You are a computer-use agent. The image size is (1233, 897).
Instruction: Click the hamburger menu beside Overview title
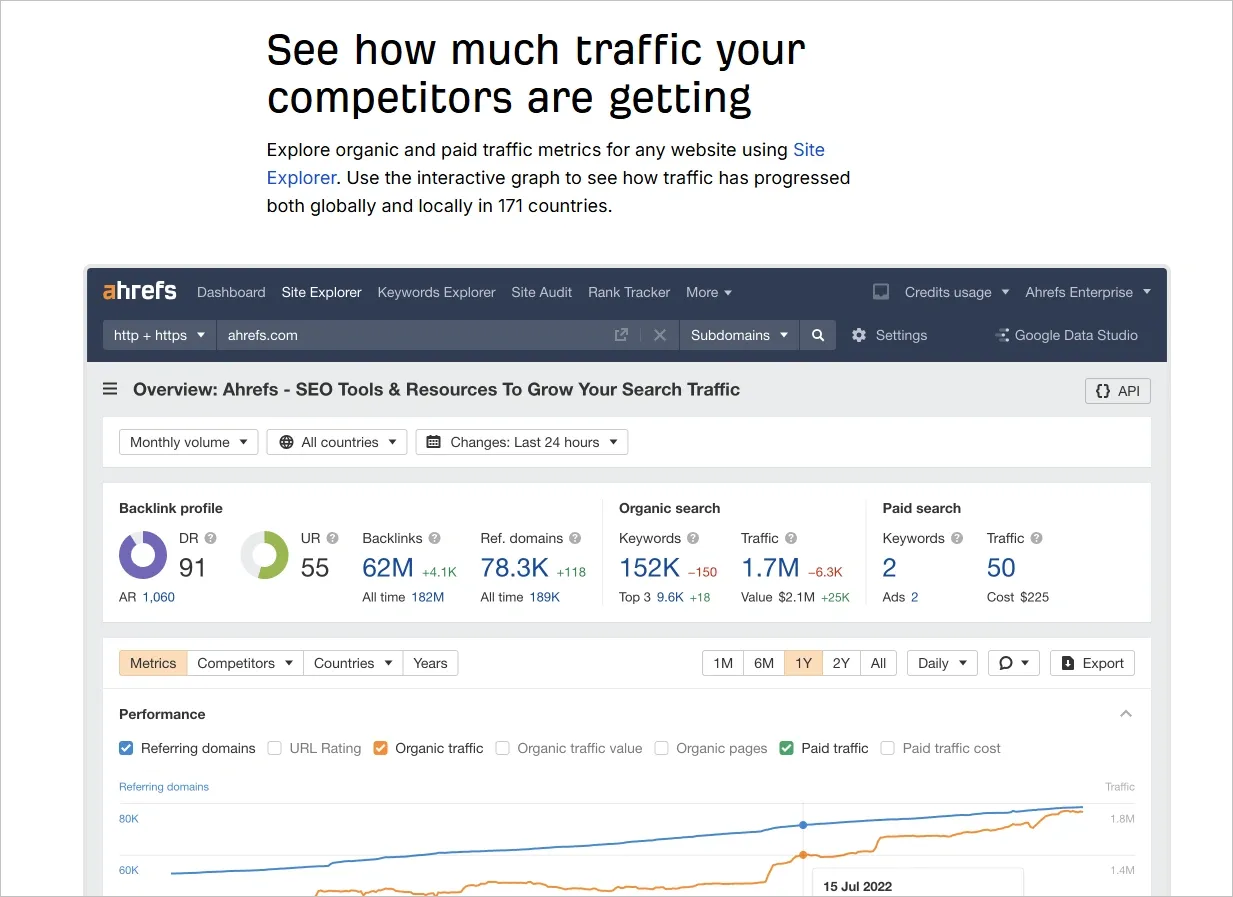pos(109,389)
